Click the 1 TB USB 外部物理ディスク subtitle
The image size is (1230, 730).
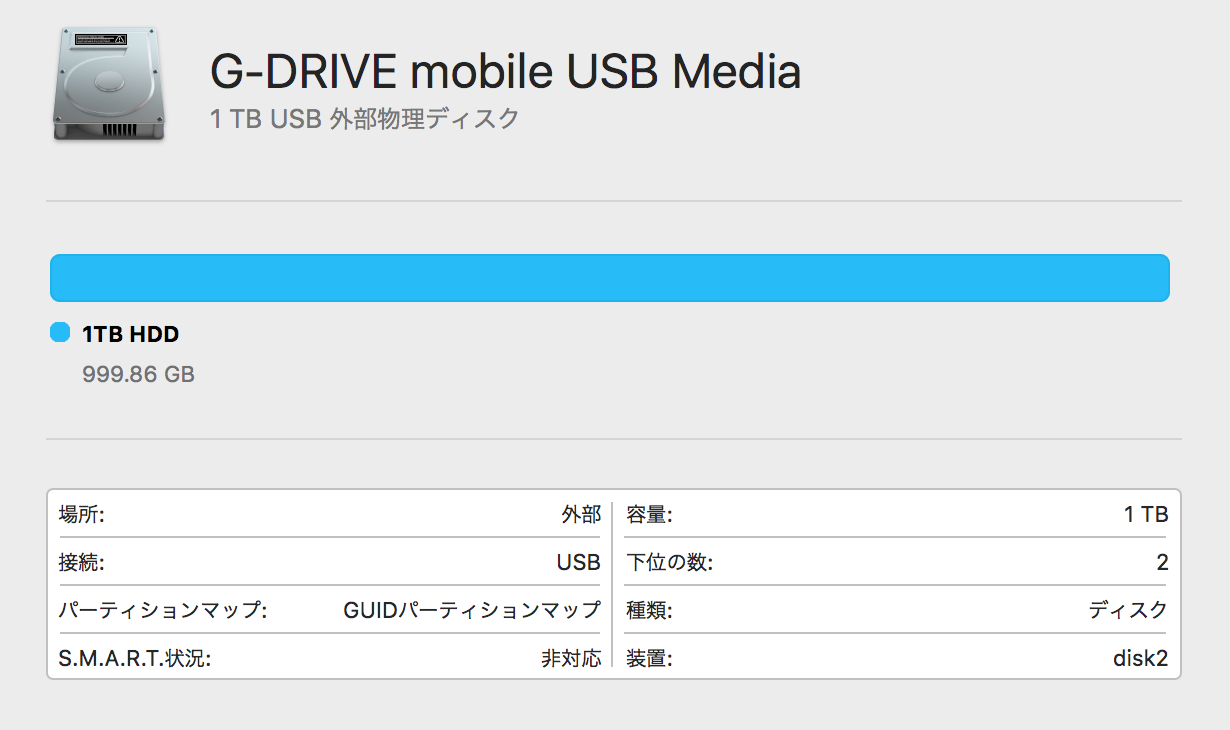365,119
